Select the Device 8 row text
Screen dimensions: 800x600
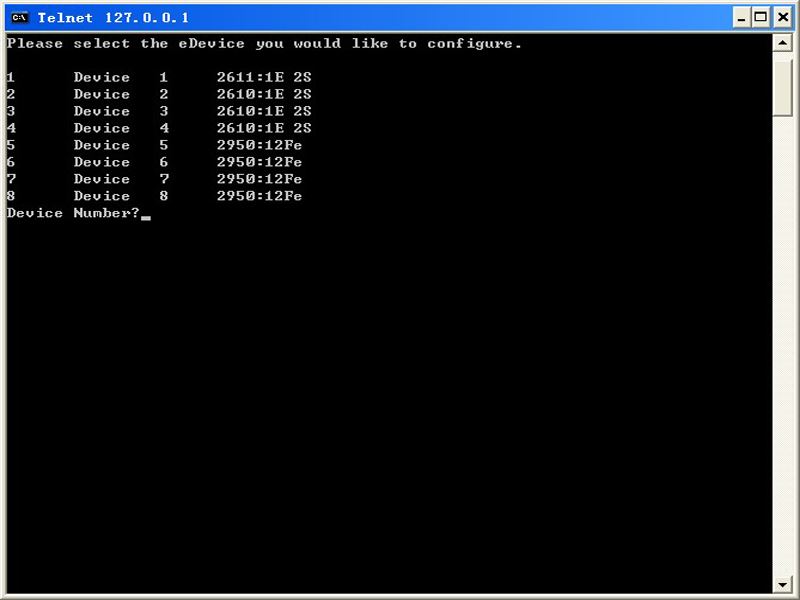(154, 196)
